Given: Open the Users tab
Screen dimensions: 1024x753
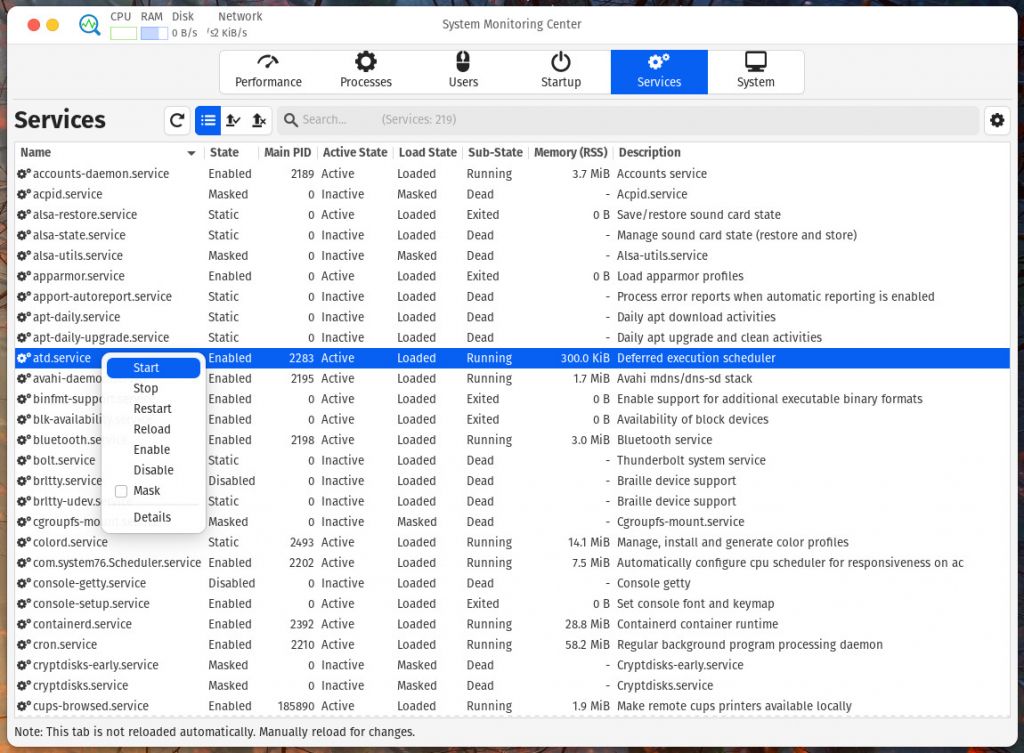Looking at the screenshot, I should pyautogui.click(x=463, y=71).
